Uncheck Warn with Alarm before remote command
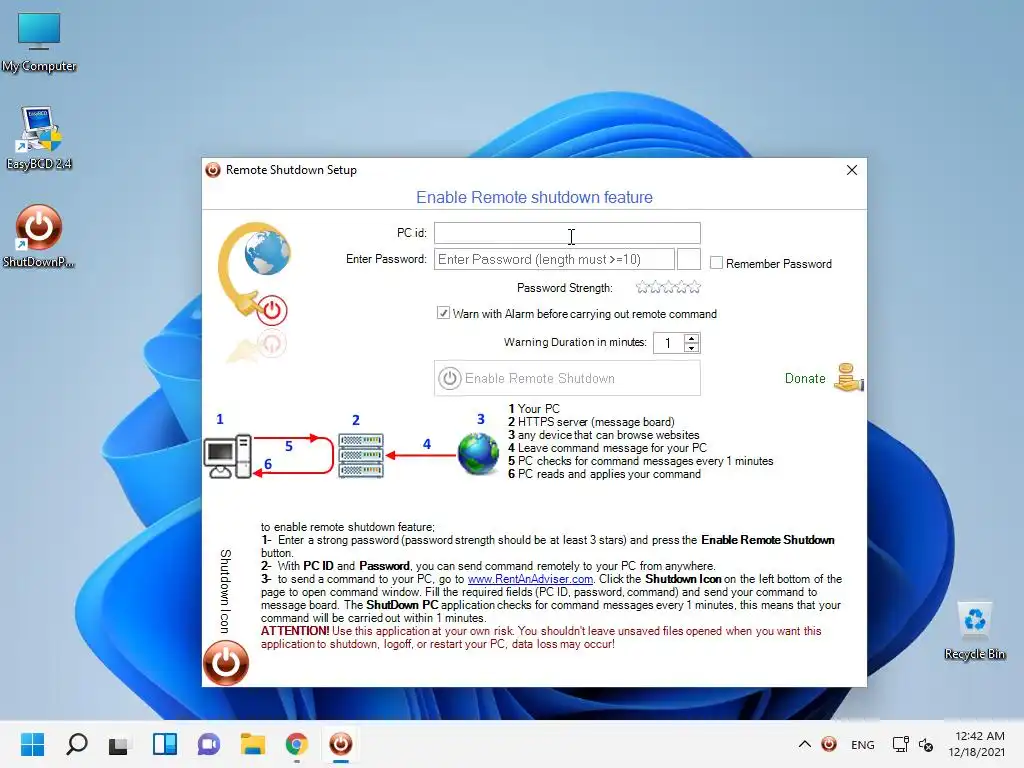 coord(443,313)
